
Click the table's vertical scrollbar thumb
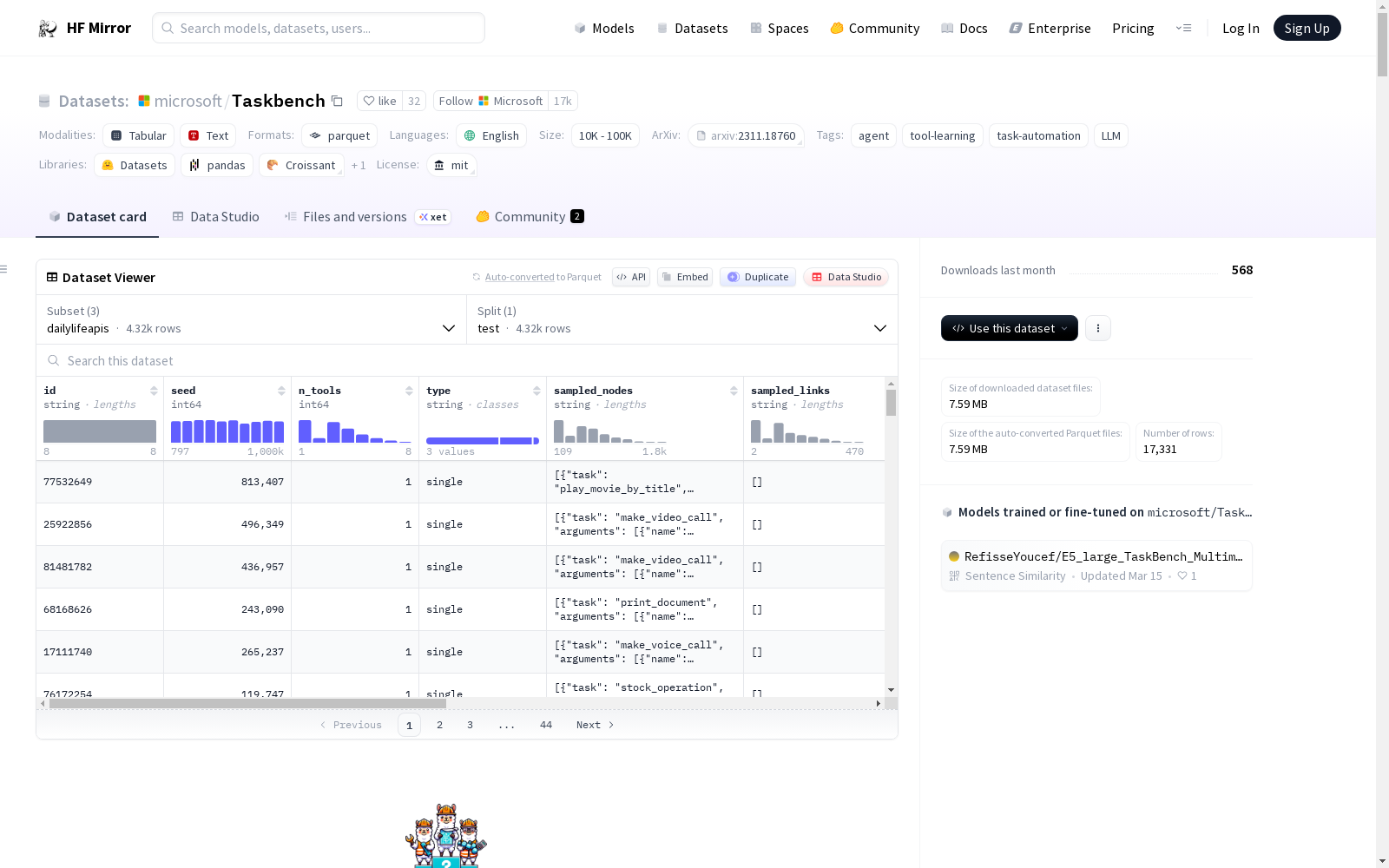coord(891,403)
